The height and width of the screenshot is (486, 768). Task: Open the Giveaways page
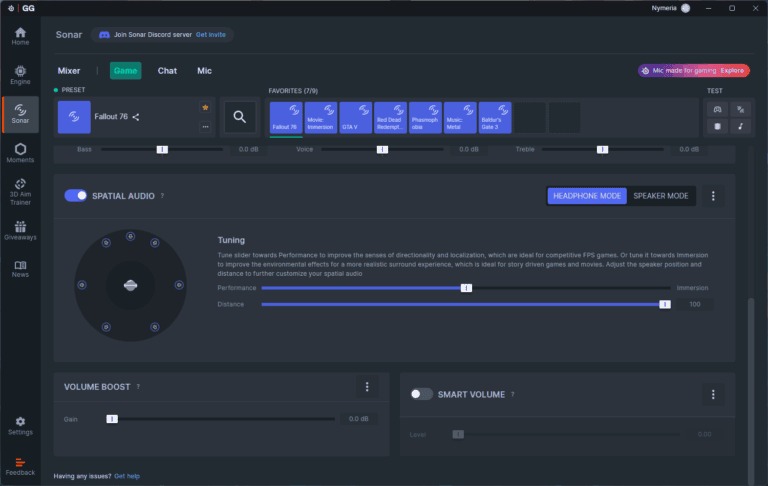coord(20,230)
